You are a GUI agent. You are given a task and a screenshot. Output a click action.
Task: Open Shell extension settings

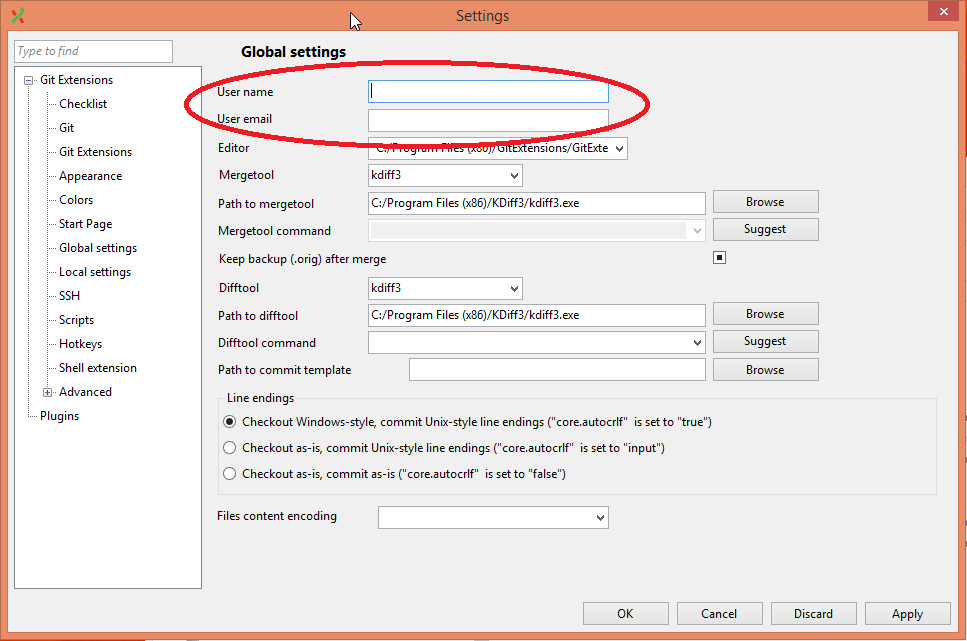pyautogui.click(x=97, y=368)
